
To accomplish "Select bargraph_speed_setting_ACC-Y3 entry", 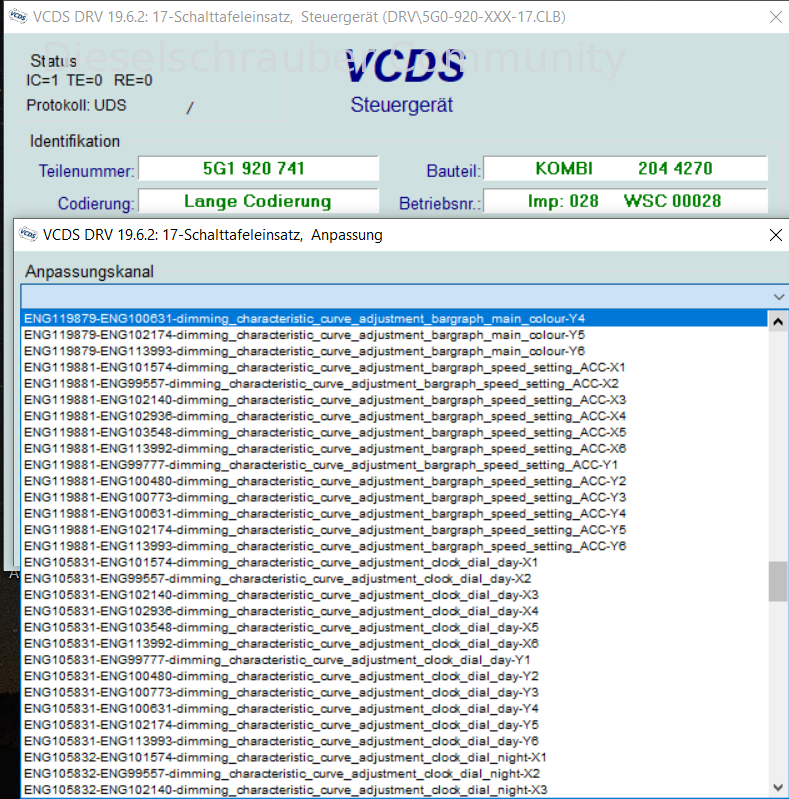I will point(394,498).
